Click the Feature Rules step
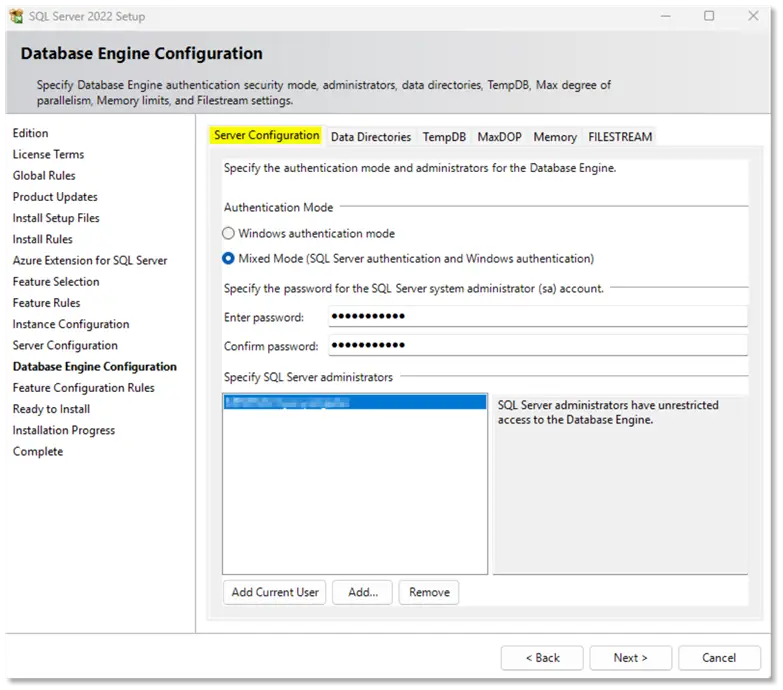The width and height of the screenshot is (783, 690). click(x=46, y=303)
